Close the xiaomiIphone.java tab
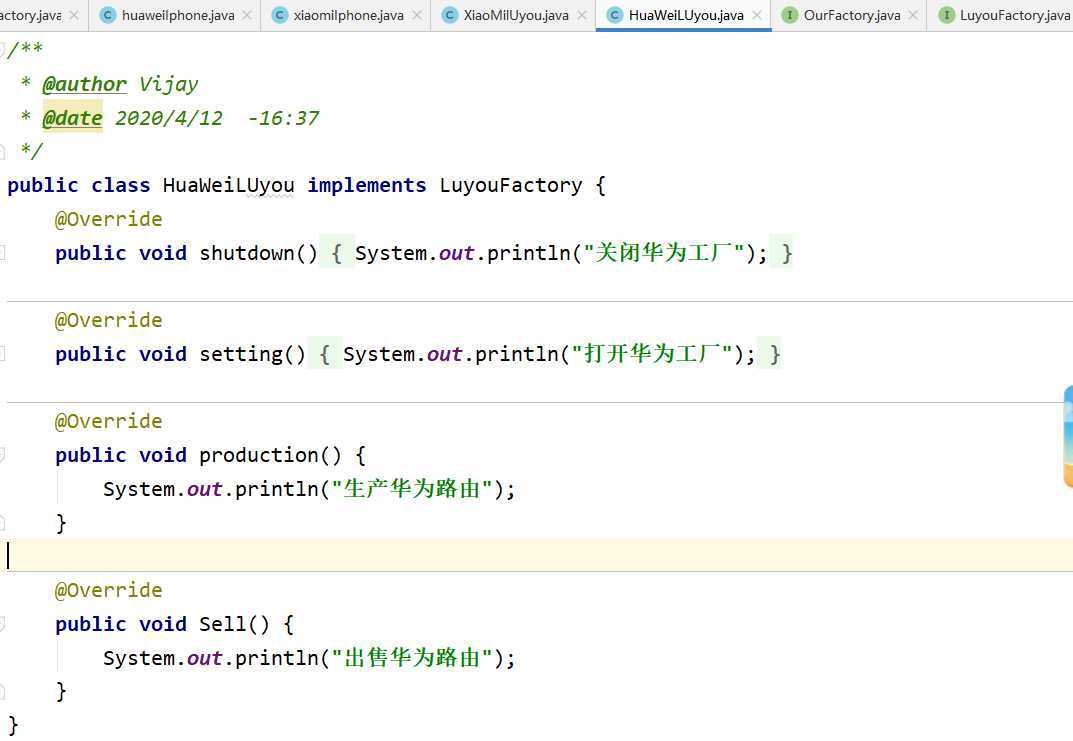This screenshot has height=741, width=1073. [x=417, y=15]
